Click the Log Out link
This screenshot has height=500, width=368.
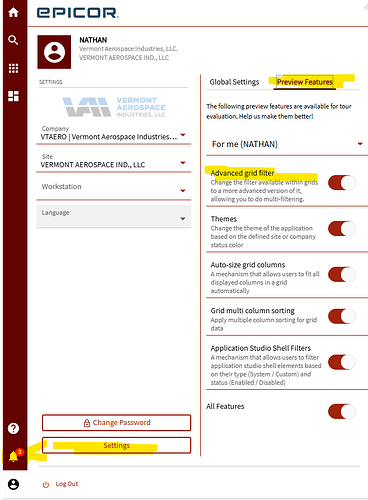click(x=67, y=484)
